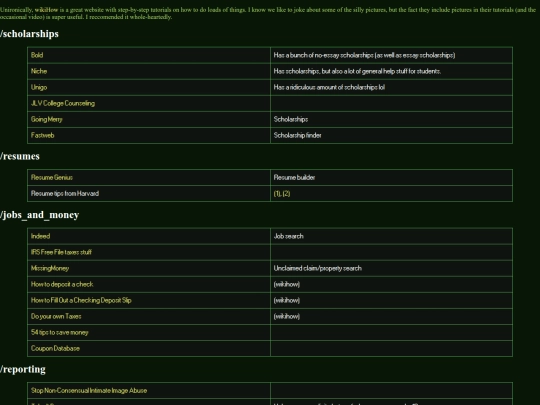
Task: Open the Bold scholarships link
Action: click(37, 55)
